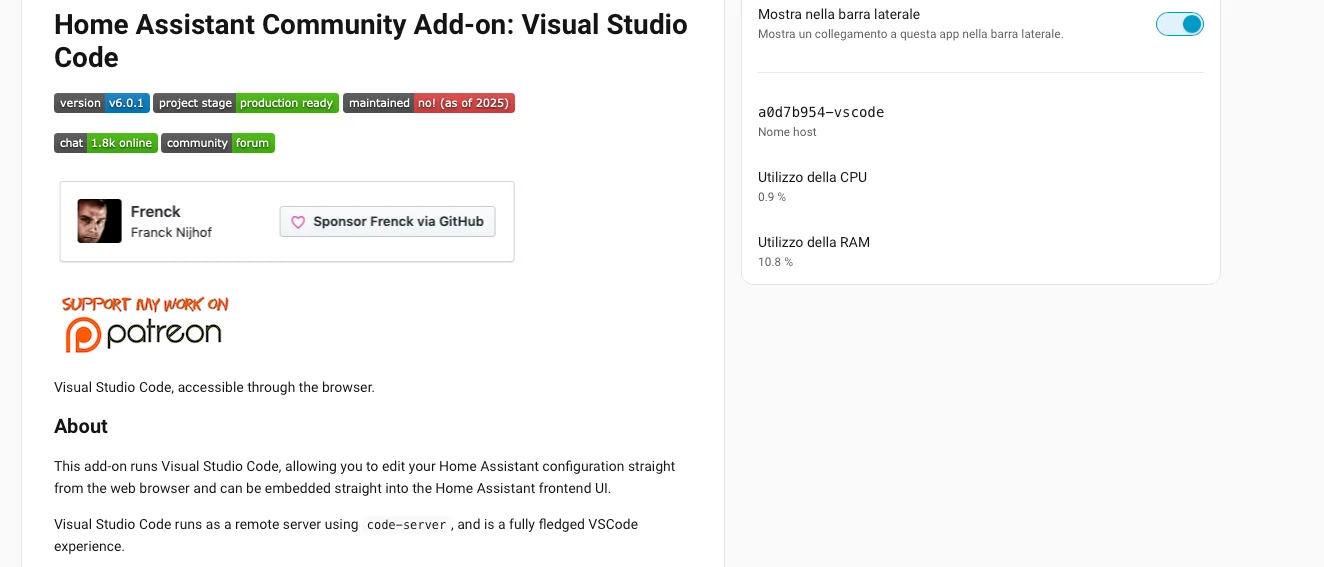Click the Patreon logo icon

[83, 335]
